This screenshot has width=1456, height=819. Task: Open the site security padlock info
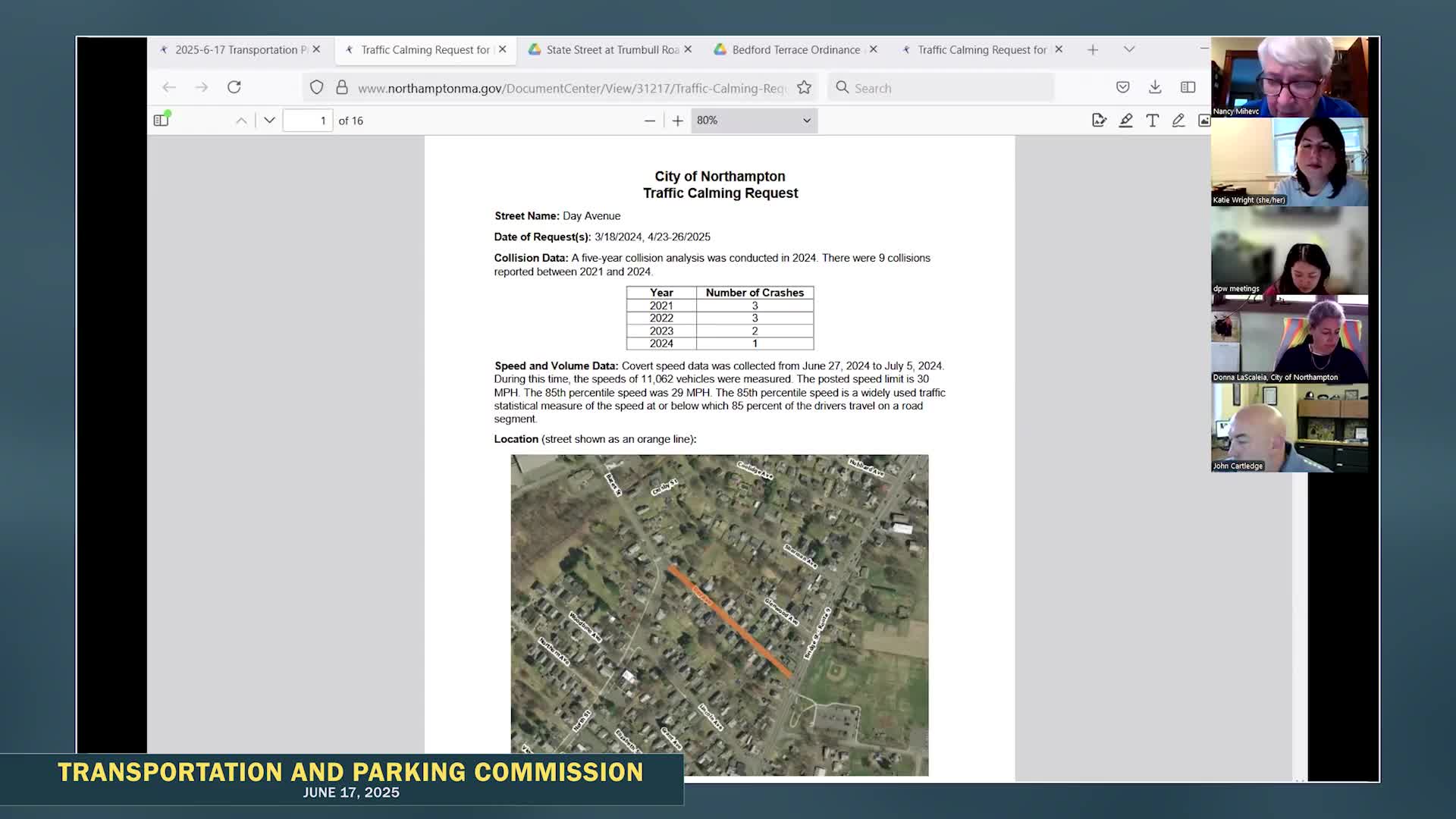pyautogui.click(x=342, y=88)
